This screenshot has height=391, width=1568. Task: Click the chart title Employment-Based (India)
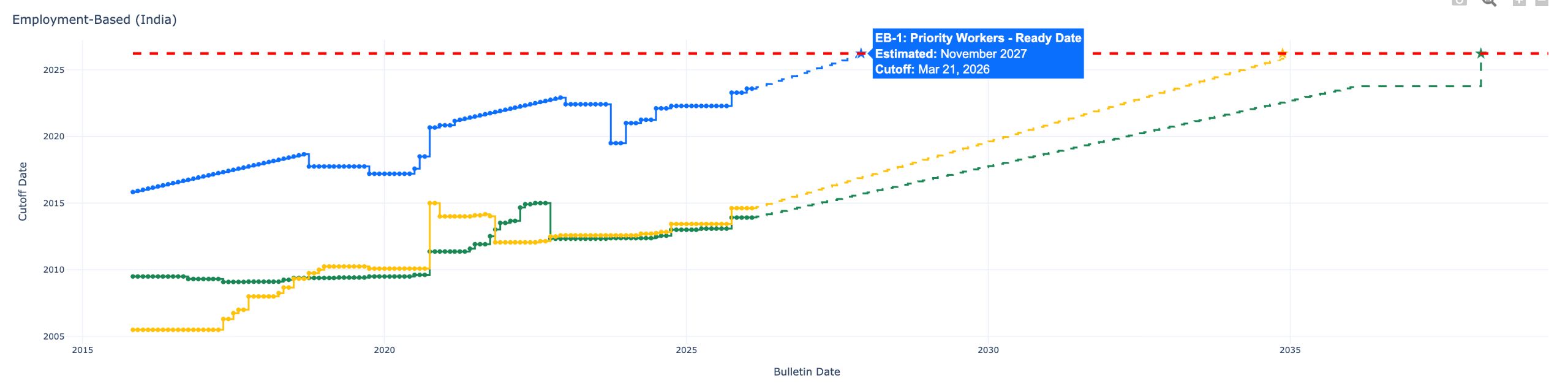pos(94,20)
